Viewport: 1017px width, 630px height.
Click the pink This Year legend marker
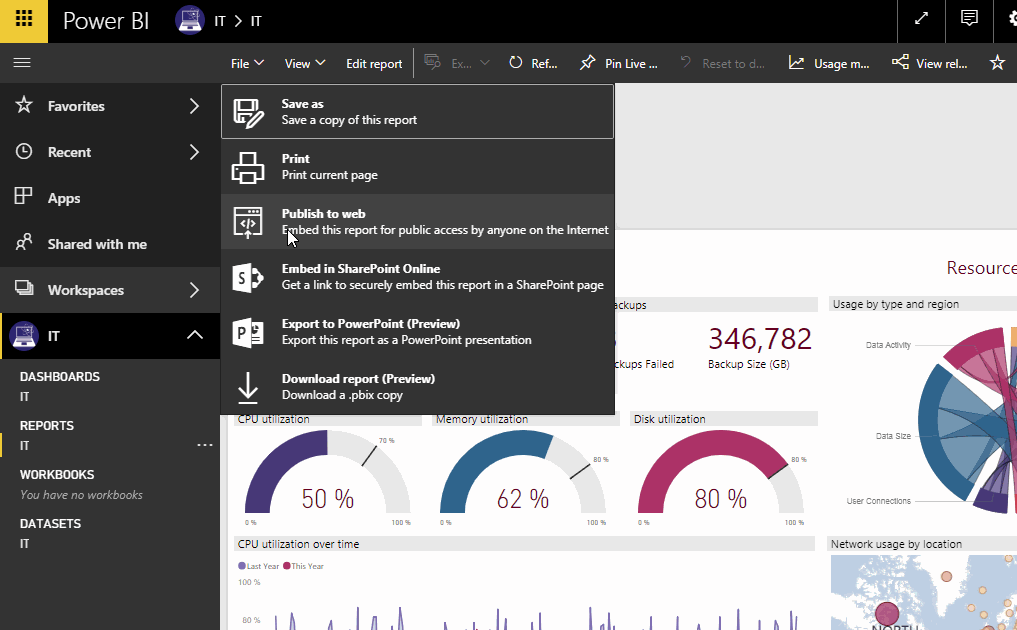[x=287, y=566]
